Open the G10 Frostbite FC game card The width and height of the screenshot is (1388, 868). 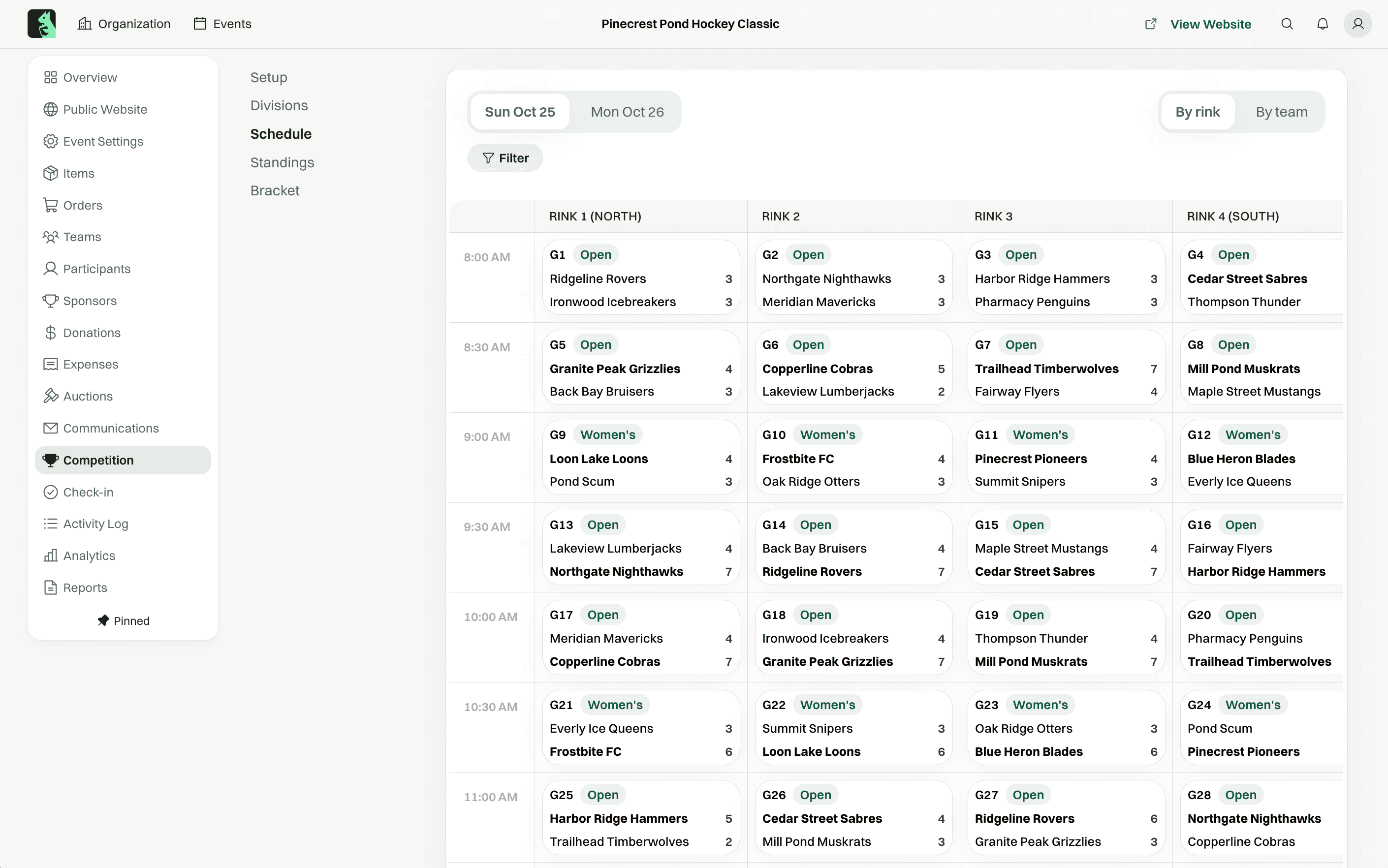[x=853, y=458]
